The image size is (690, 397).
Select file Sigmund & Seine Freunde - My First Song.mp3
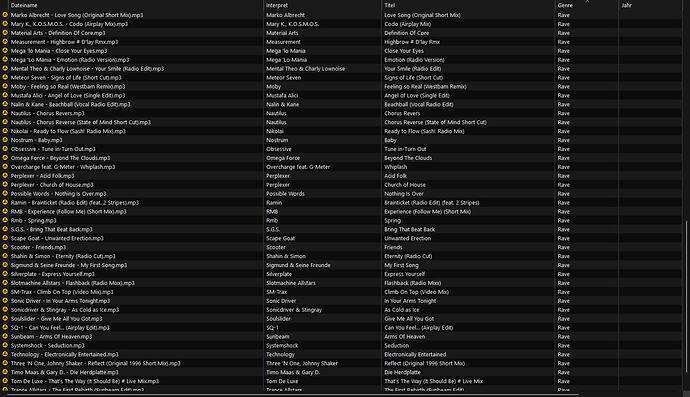(x=69, y=265)
